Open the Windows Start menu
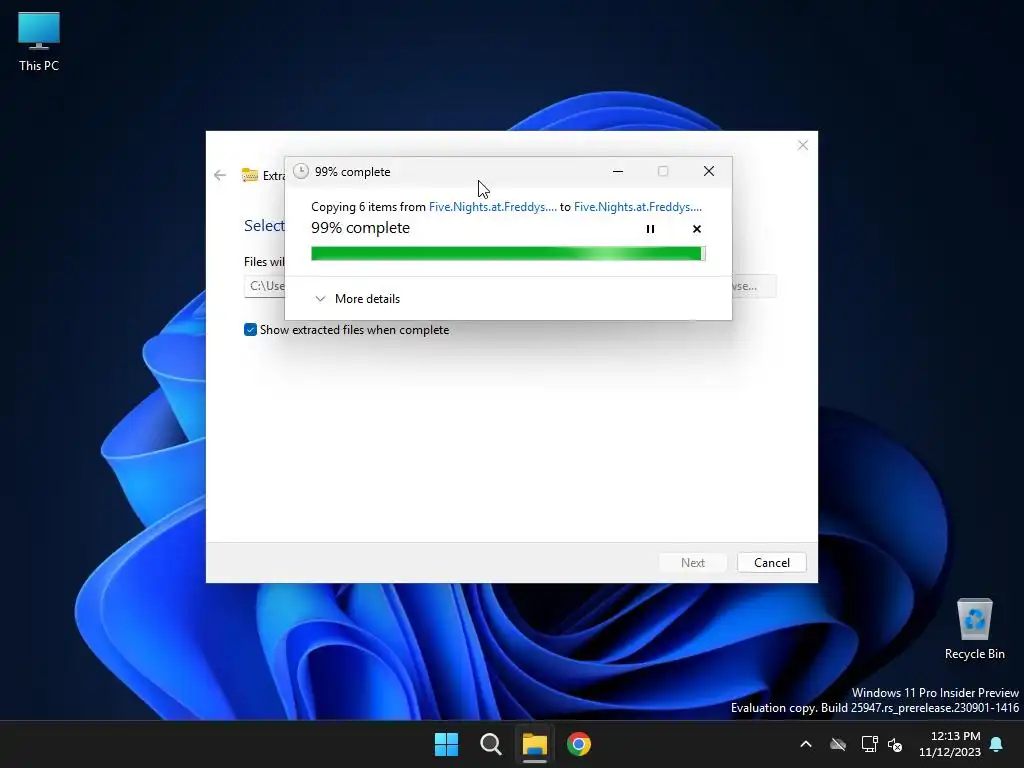This screenshot has height=768, width=1024. (x=447, y=744)
